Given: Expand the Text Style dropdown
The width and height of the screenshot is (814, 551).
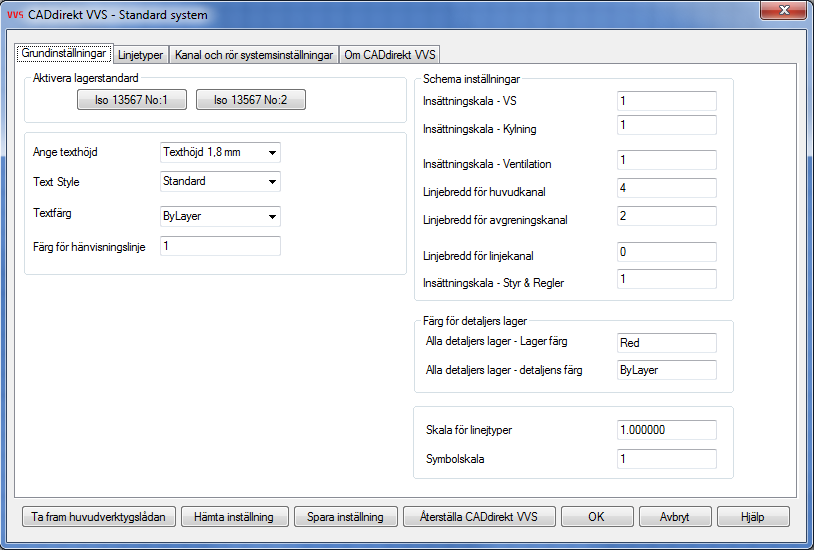Looking at the screenshot, I should coord(220,181).
